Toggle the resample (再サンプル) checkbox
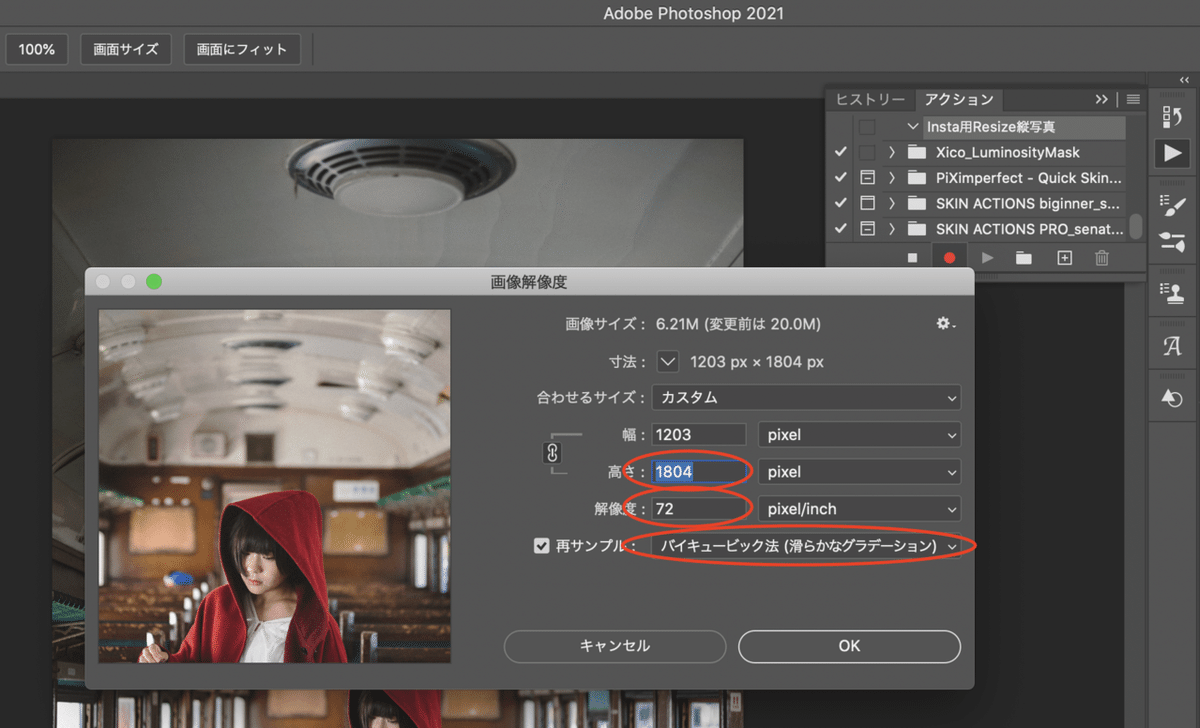 [x=542, y=546]
